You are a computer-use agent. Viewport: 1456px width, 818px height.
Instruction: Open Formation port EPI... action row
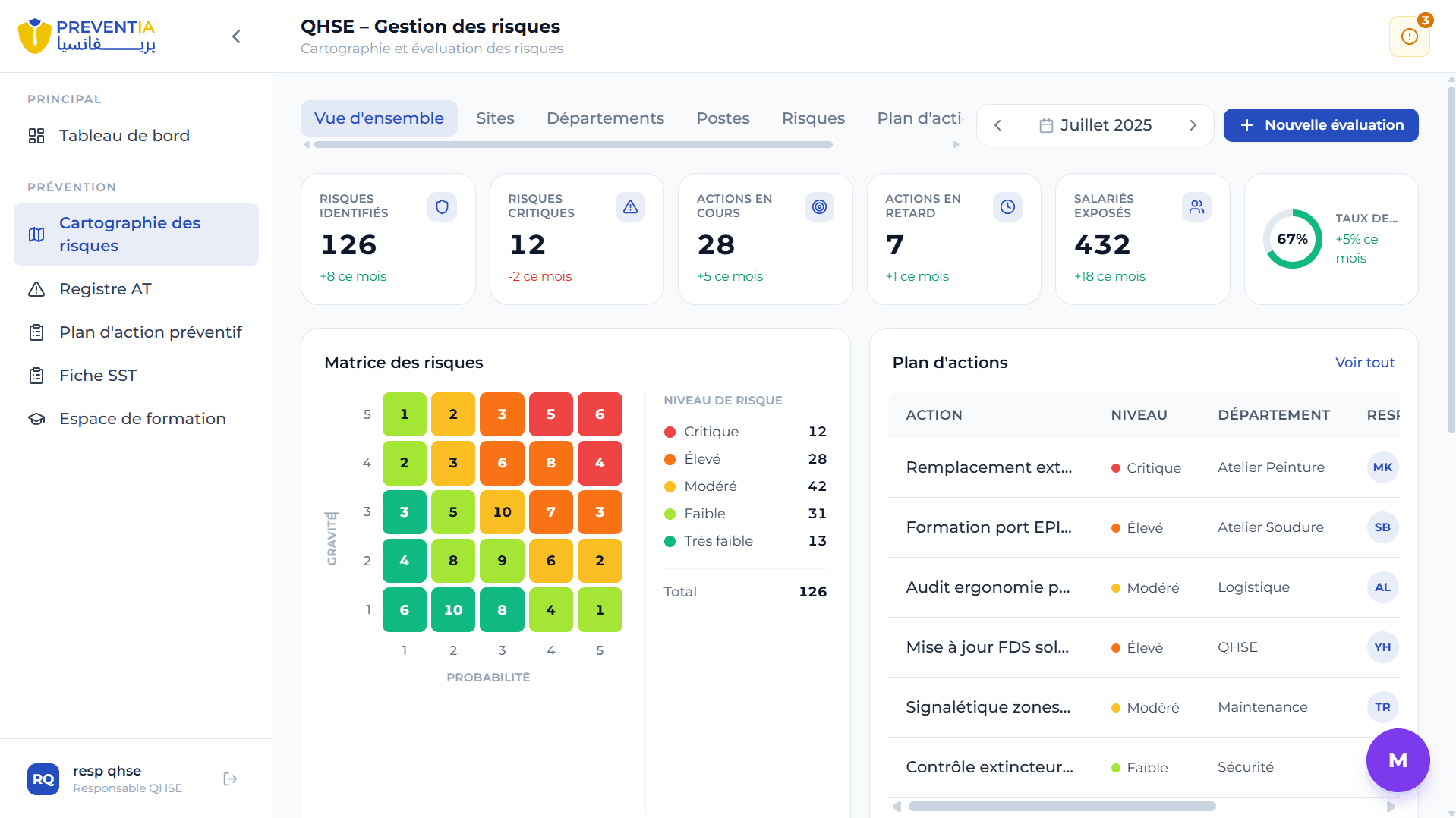pyautogui.click(x=1143, y=527)
